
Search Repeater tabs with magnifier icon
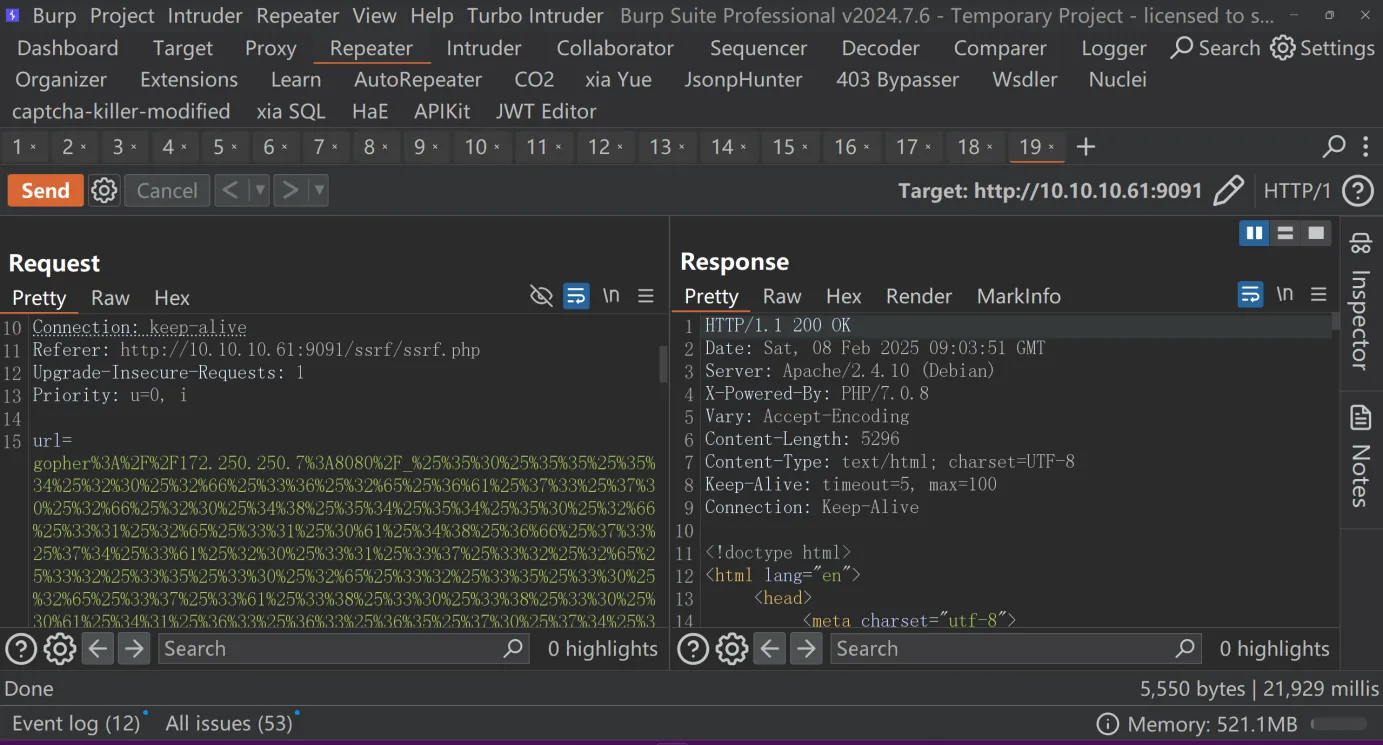pos(1334,147)
